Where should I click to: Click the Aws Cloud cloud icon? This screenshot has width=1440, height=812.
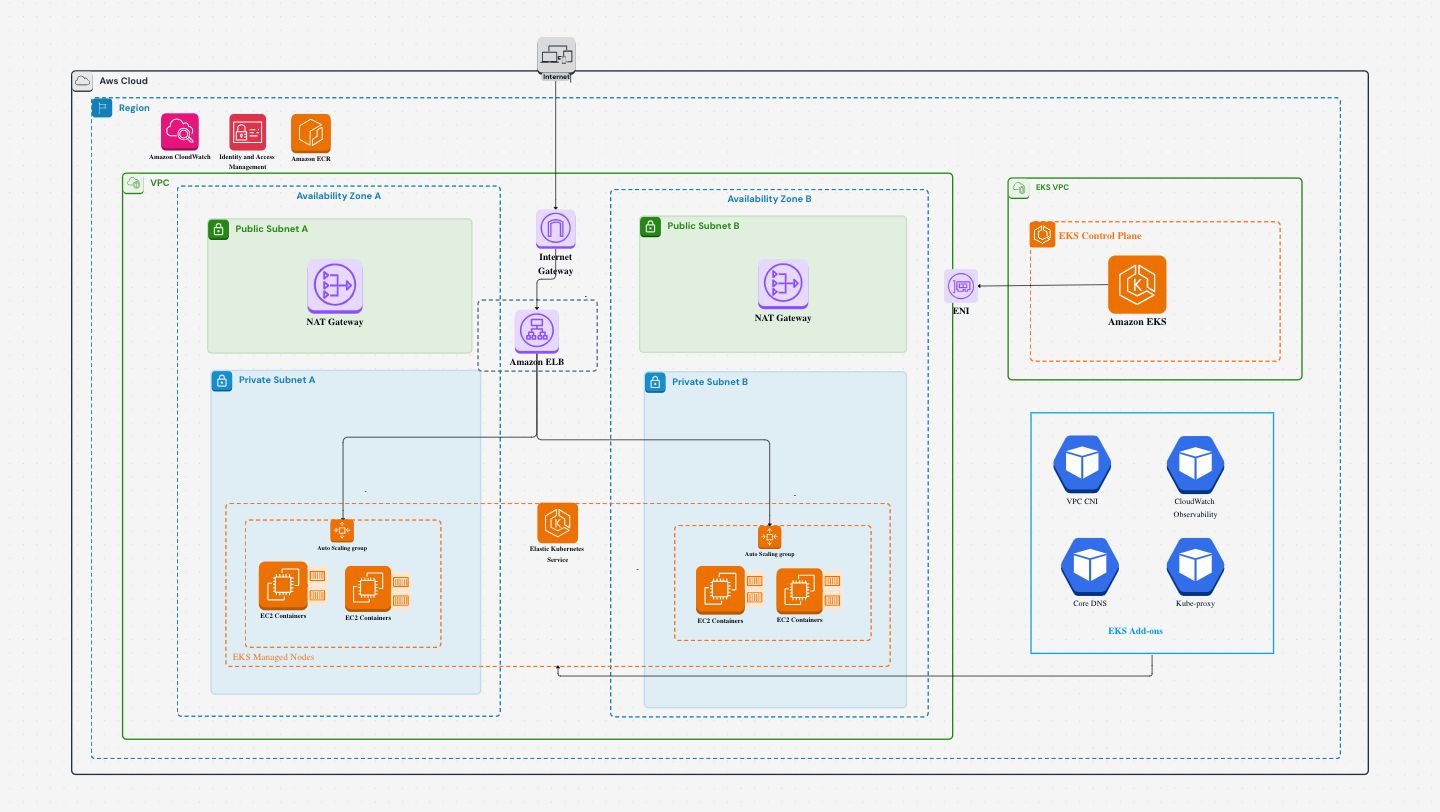(x=82, y=81)
